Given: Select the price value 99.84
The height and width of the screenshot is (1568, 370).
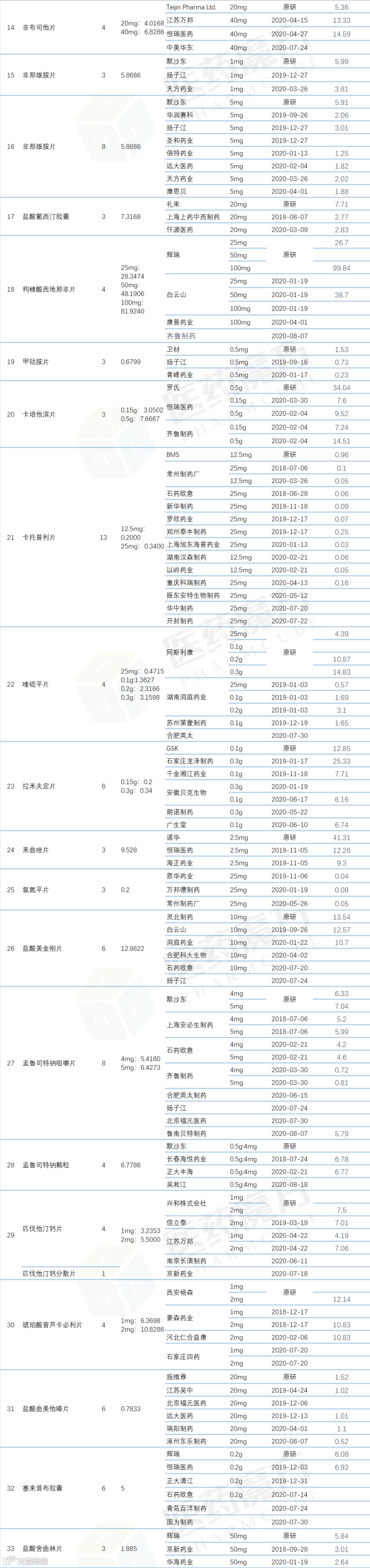Looking at the screenshot, I should pyautogui.click(x=342, y=269).
